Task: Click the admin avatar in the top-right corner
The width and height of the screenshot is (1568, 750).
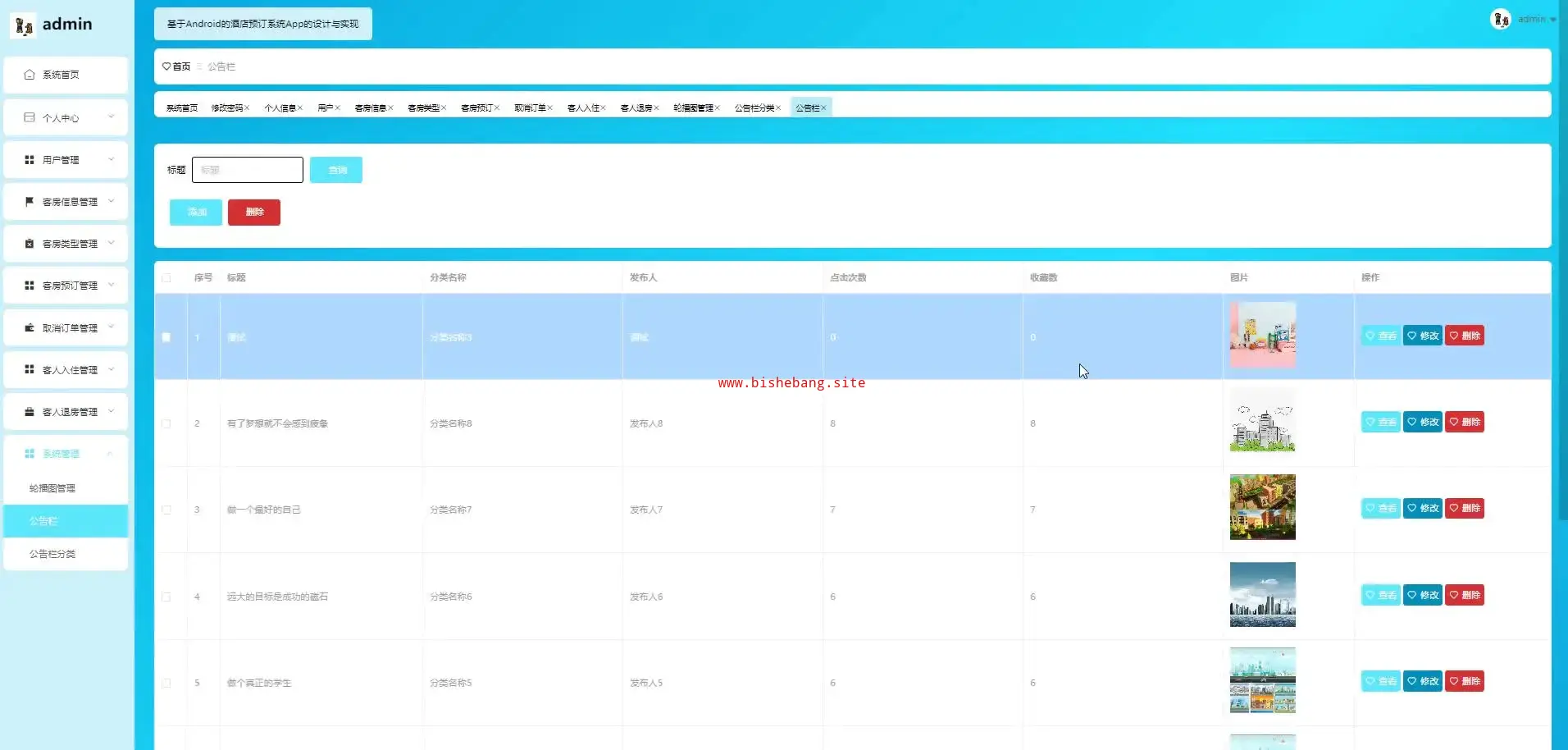Action: [x=1501, y=19]
